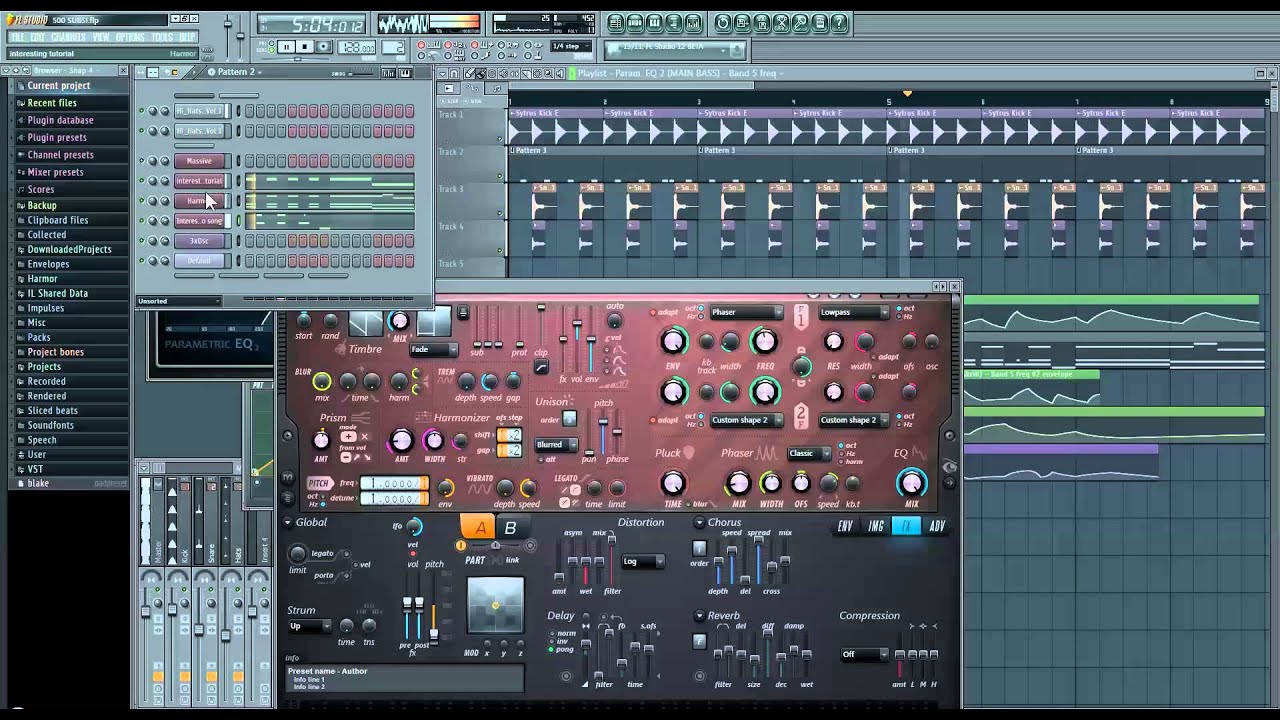1280x720 pixels.
Task: Select the Massive channel button
Action: [x=199, y=161]
